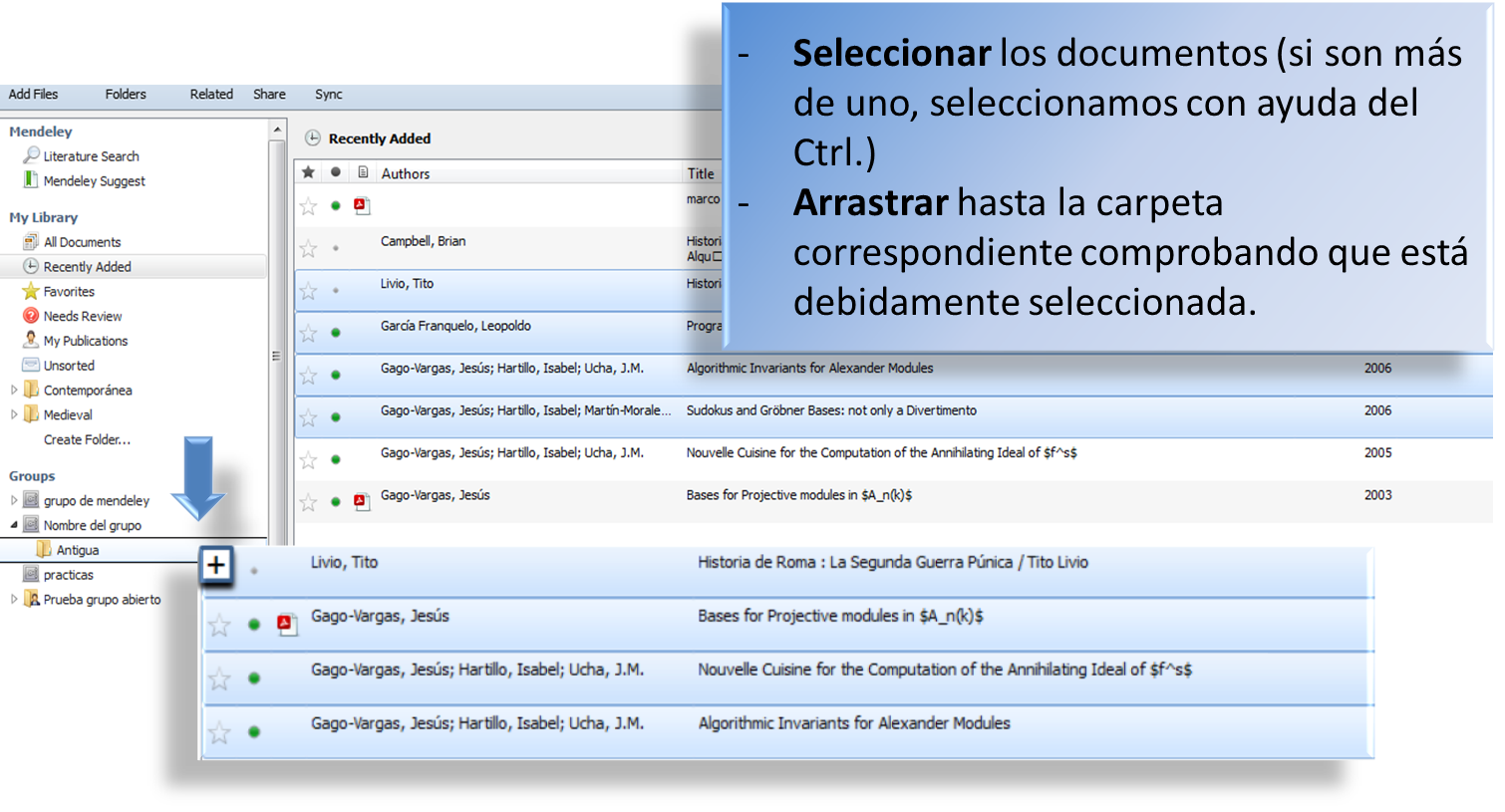Open My Publications via its person icon
This screenshot has height=812, width=1505.
click(x=31, y=340)
